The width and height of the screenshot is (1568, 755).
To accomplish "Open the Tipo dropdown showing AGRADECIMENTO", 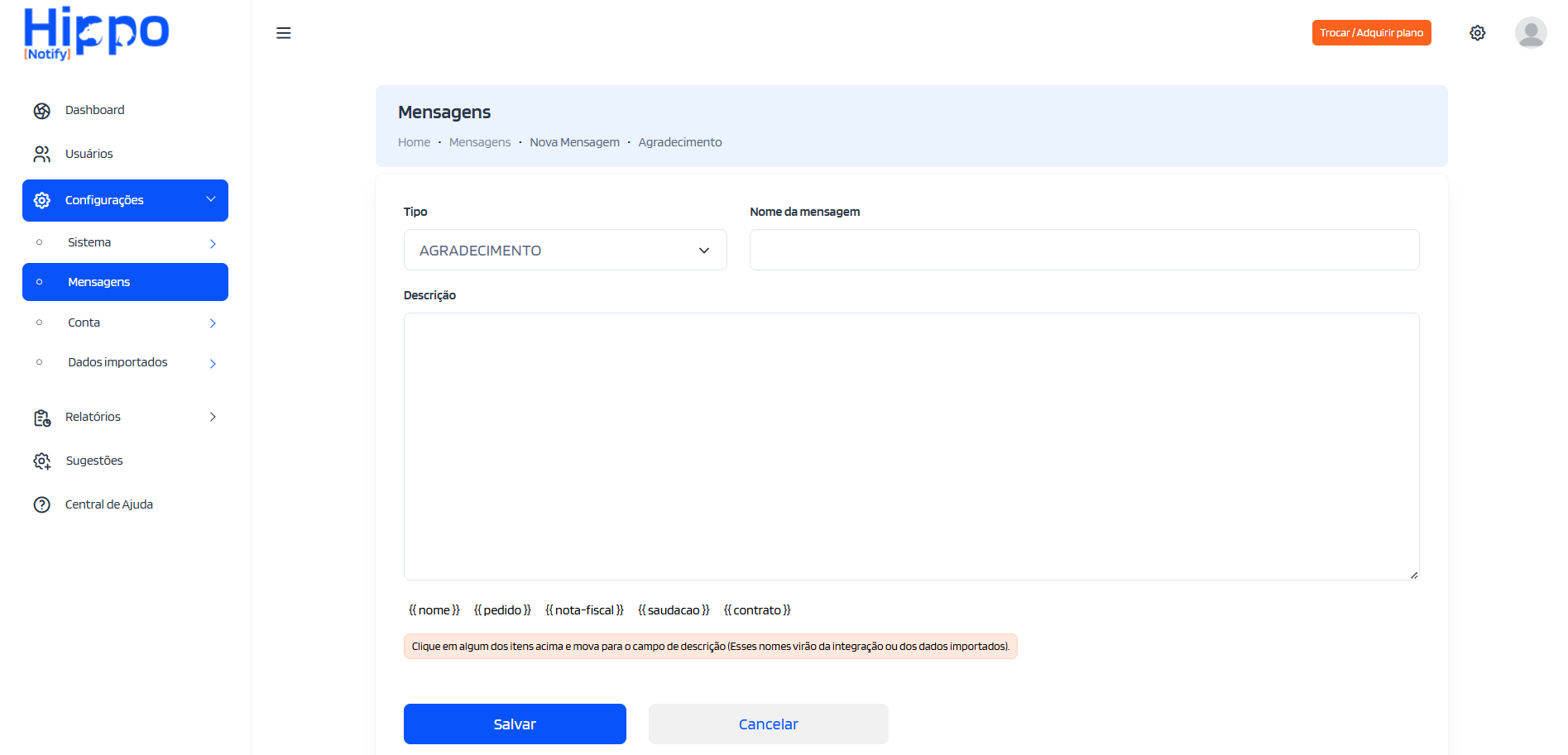I will point(565,251).
